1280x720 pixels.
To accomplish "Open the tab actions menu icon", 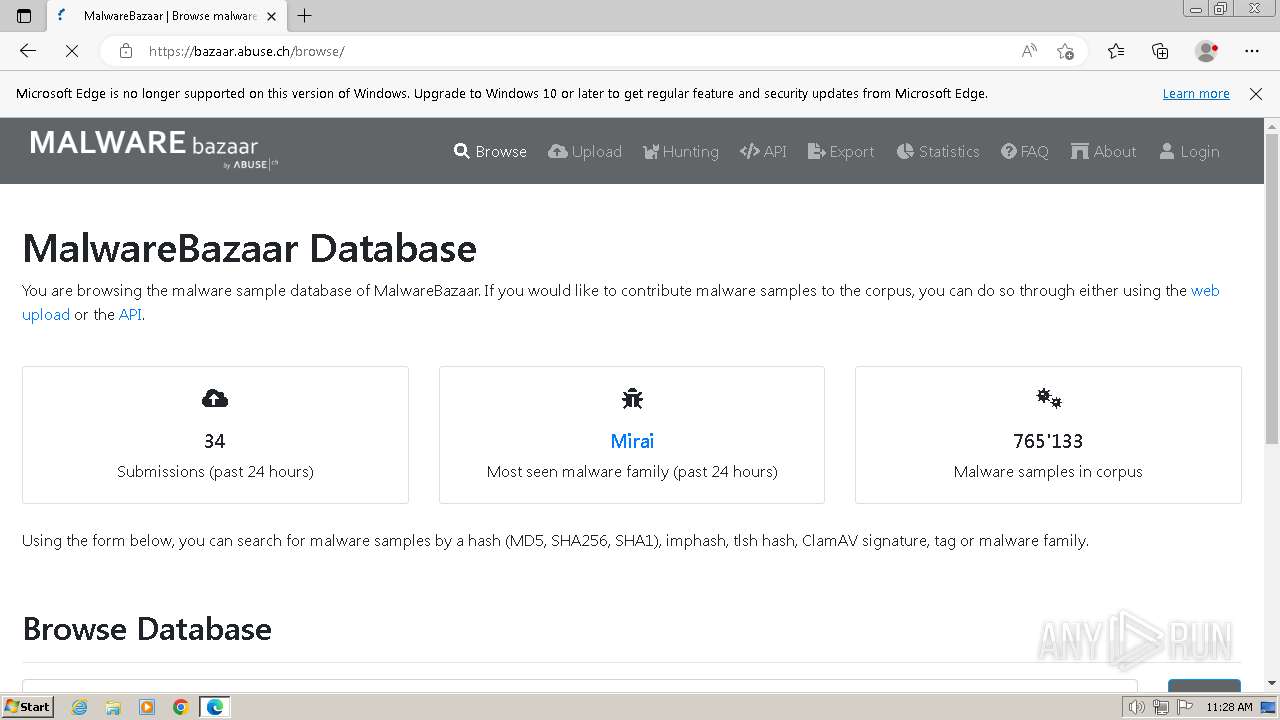I will click(x=24, y=15).
